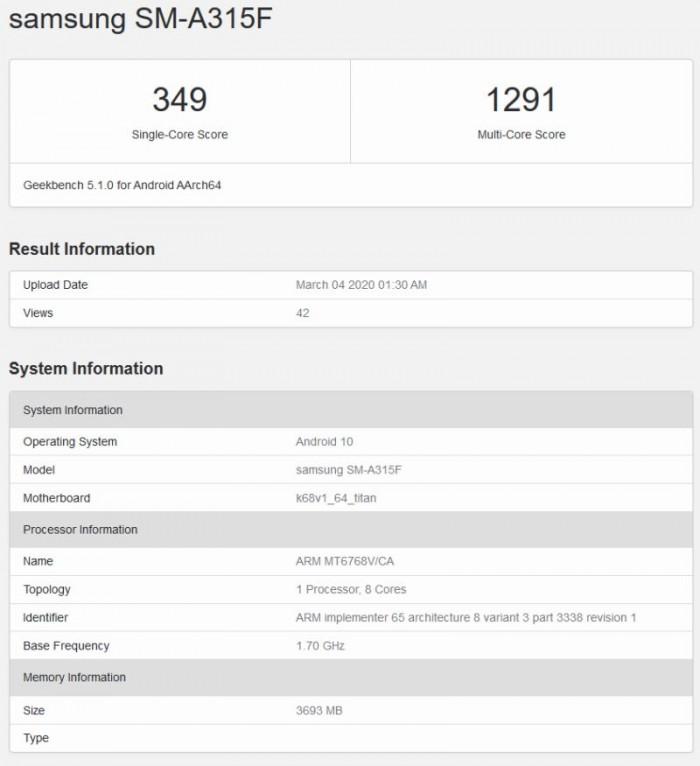This screenshot has height=766, width=700.
Task: Click the 'Model' row label
Action: pos(39,469)
